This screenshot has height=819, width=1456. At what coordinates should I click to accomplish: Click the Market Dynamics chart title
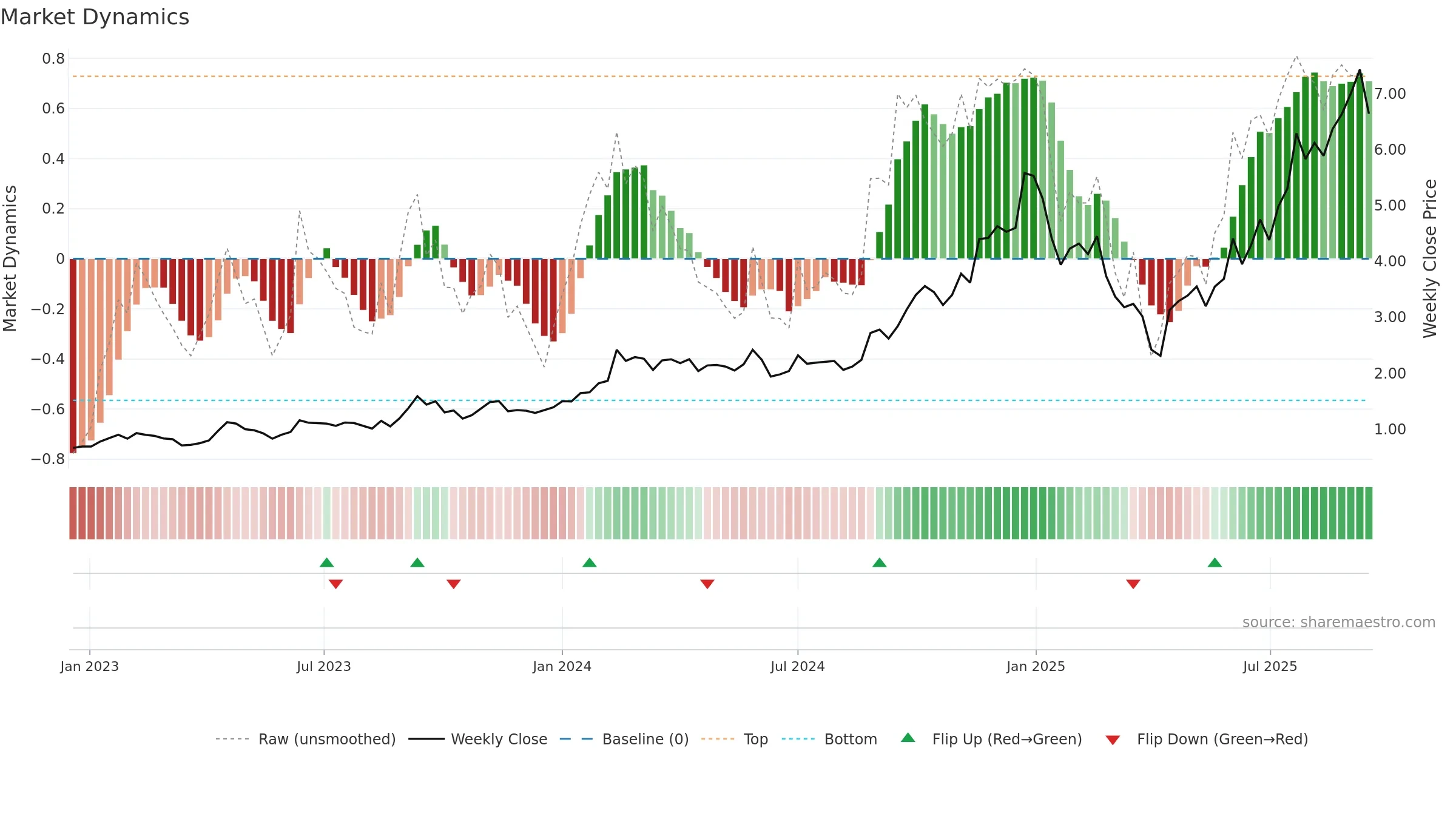pos(95,17)
